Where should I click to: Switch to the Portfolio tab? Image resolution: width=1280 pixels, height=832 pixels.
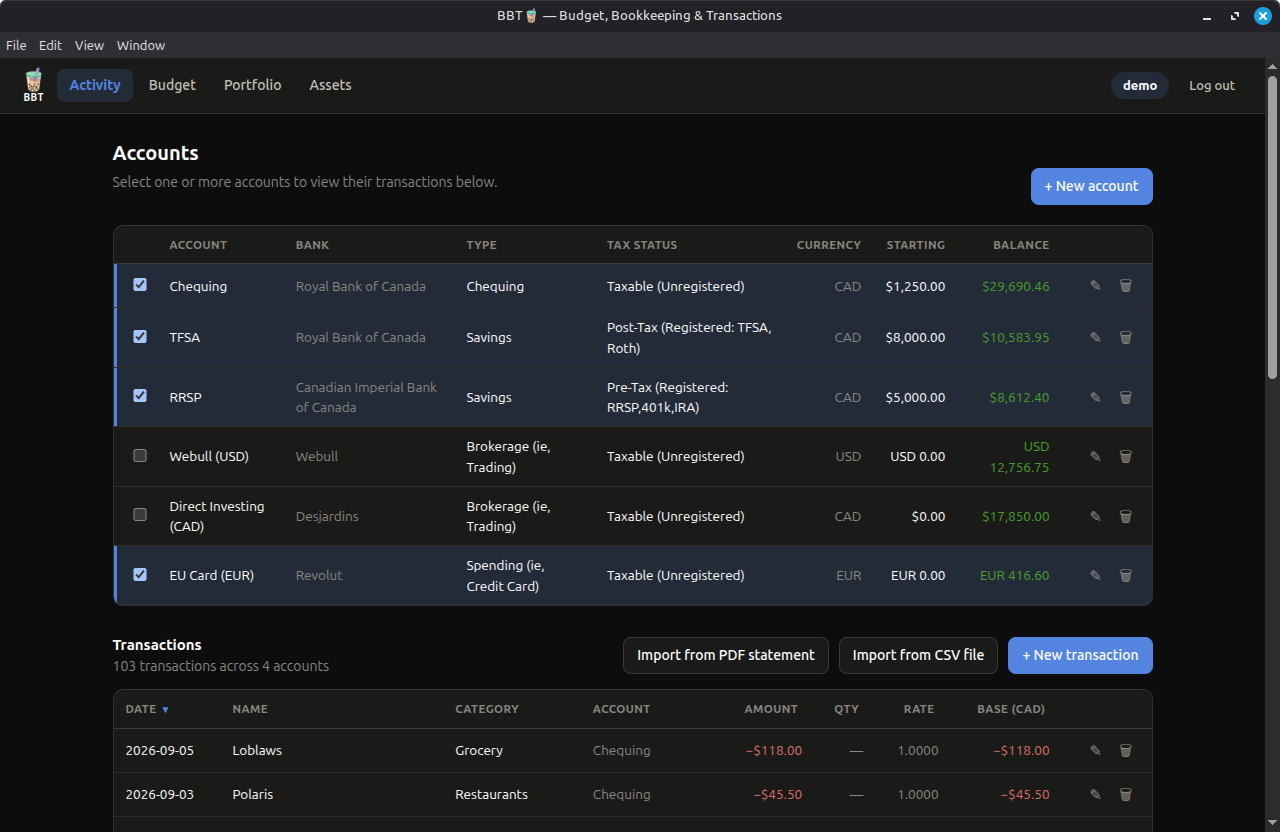tap(252, 85)
